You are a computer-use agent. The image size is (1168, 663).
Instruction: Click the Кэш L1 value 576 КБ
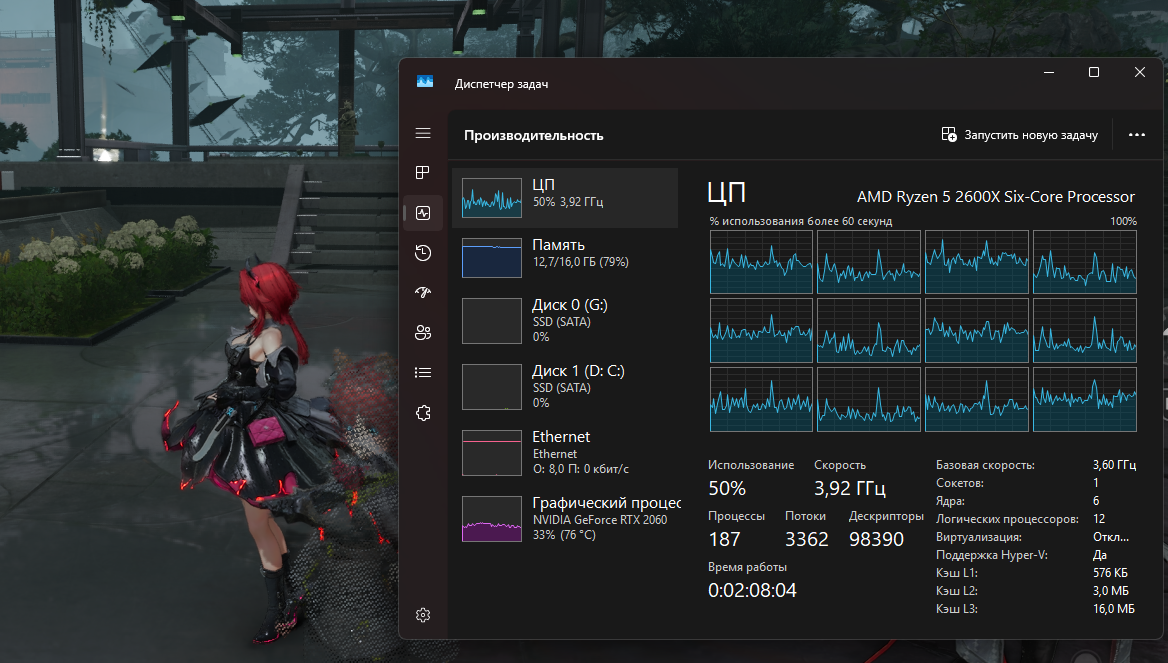(x=1110, y=573)
